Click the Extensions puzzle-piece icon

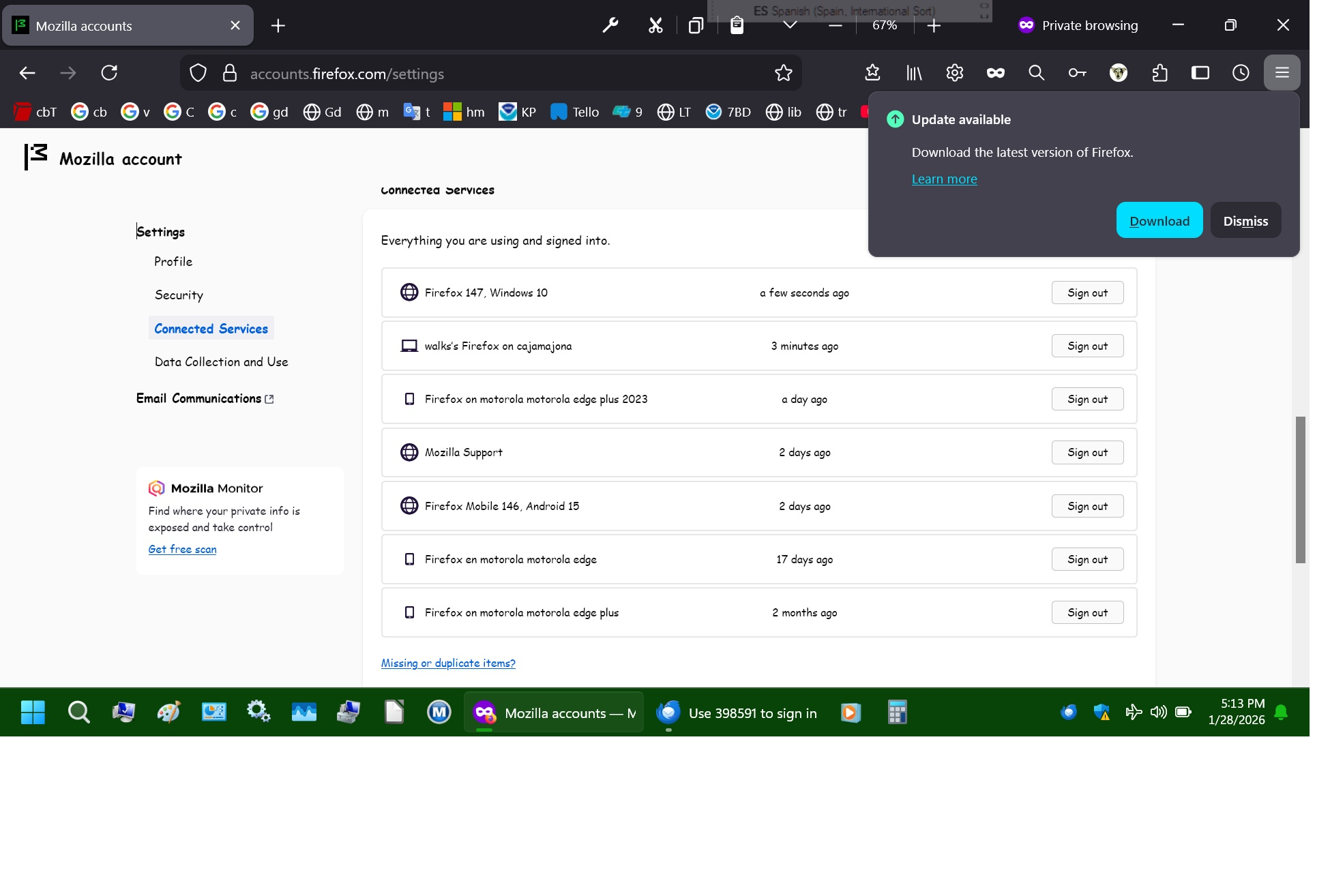coord(1159,72)
